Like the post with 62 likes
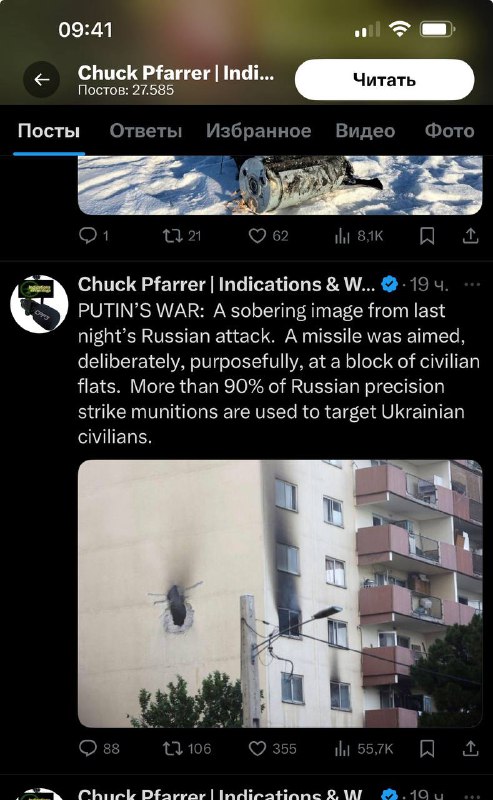493x800 pixels. (268, 235)
